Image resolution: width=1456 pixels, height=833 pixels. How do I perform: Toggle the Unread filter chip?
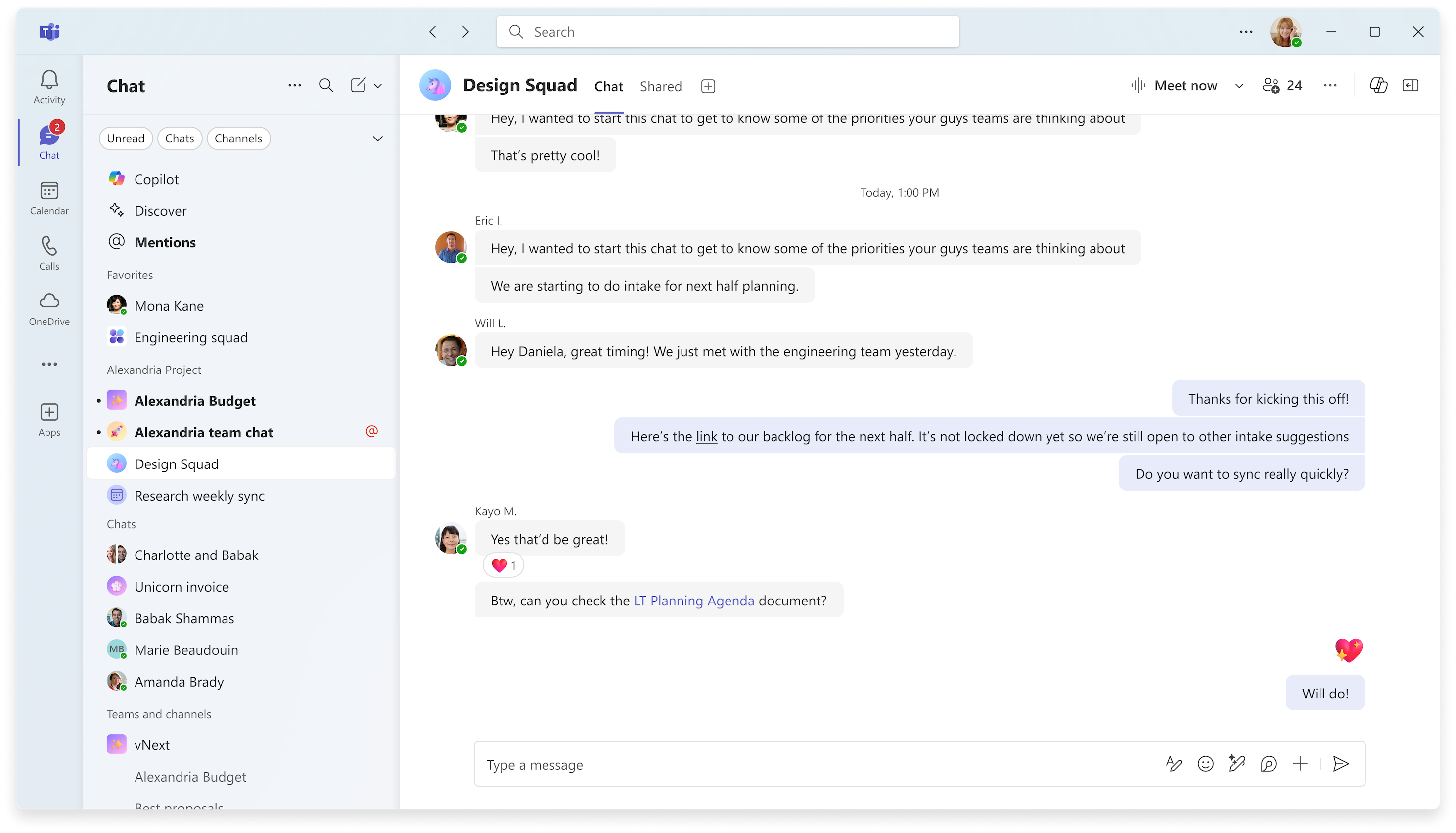125,138
